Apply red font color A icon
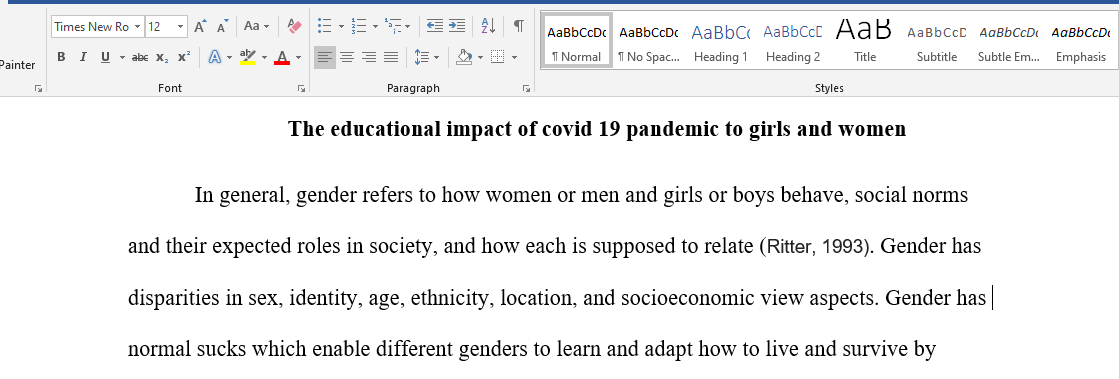 tap(282, 57)
